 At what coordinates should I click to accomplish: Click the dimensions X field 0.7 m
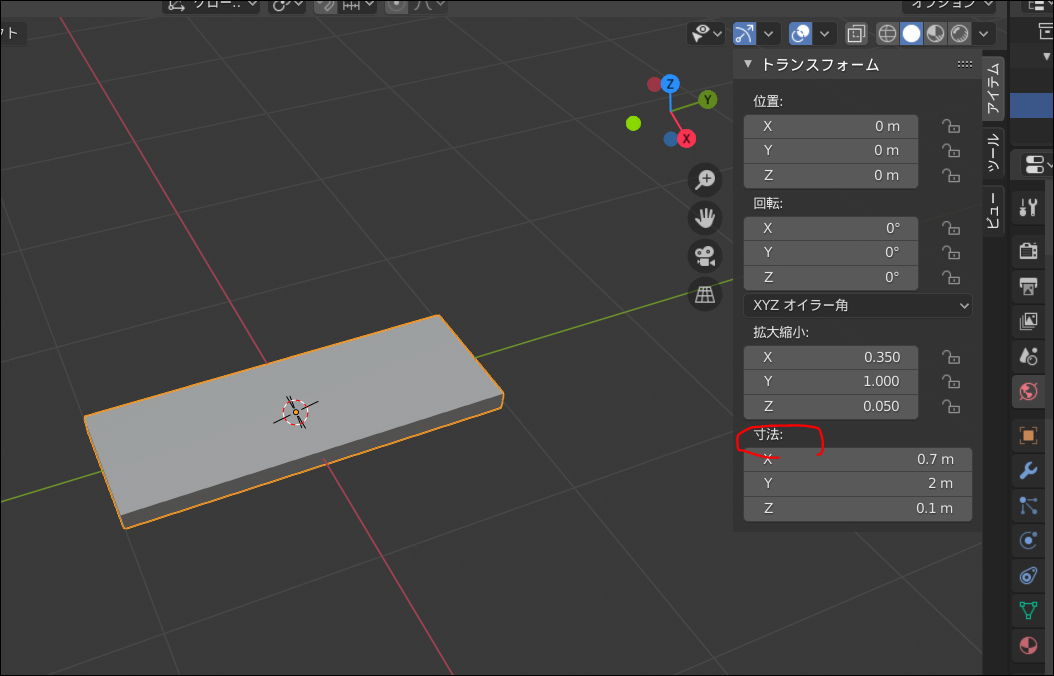[858, 459]
